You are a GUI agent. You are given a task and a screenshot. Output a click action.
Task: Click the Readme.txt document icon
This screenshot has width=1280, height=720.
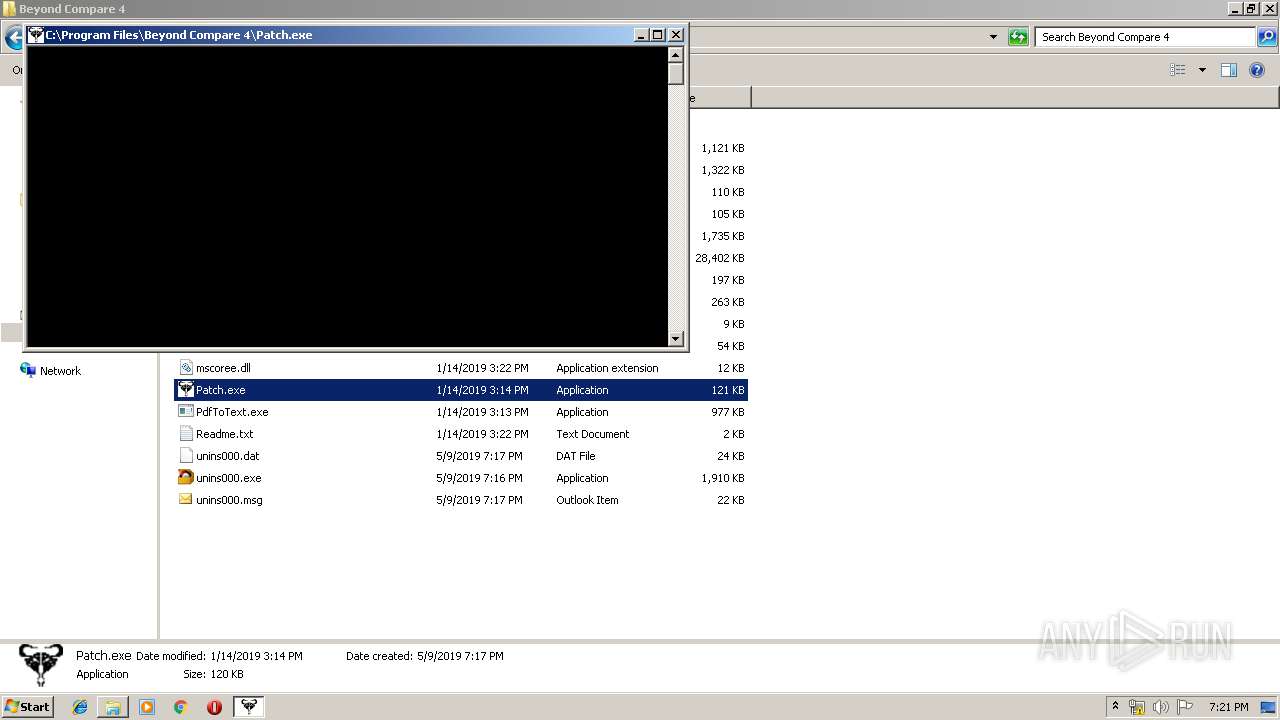click(185, 434)
